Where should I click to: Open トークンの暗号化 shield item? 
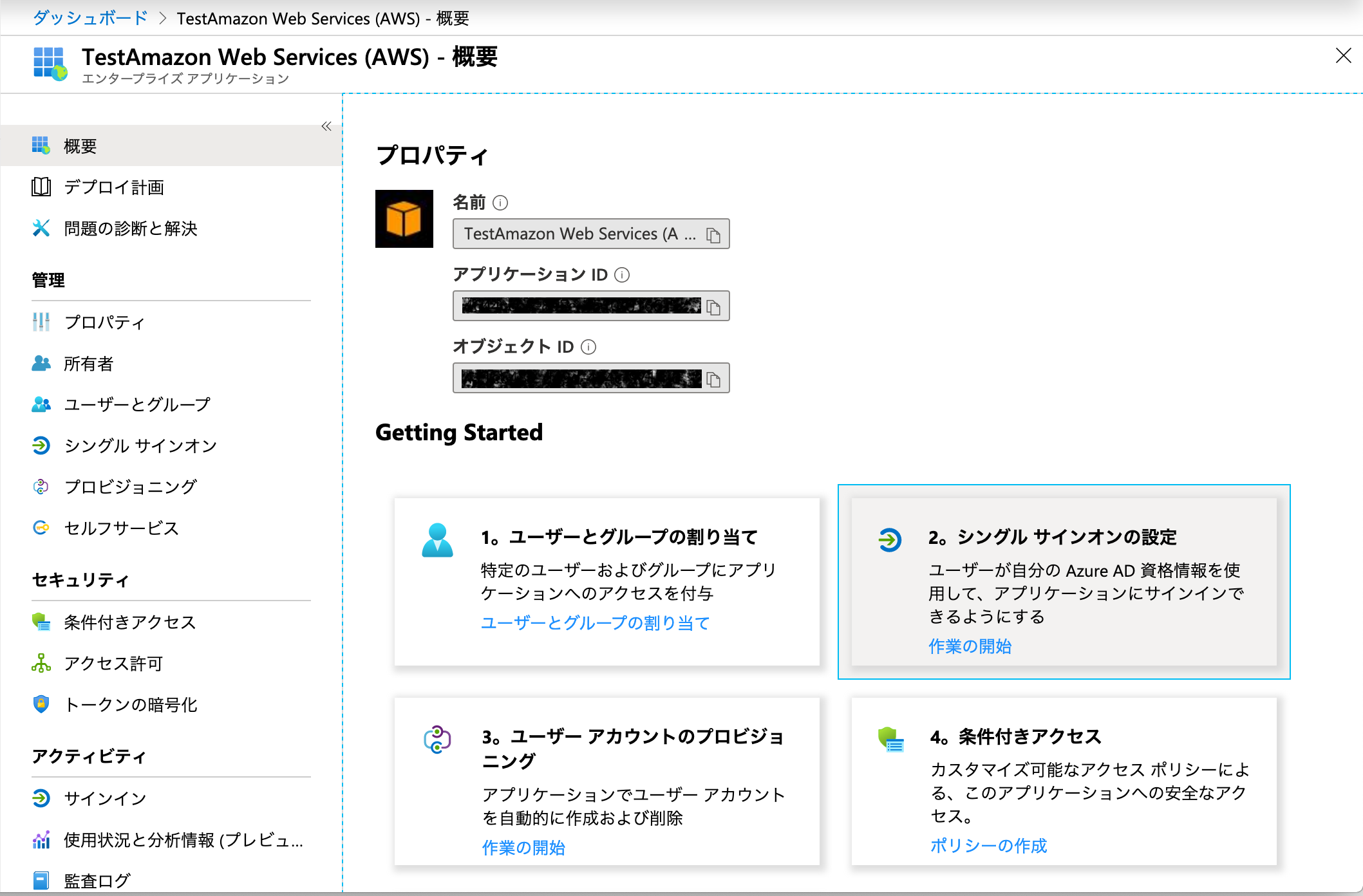click(x=130, y=704)
